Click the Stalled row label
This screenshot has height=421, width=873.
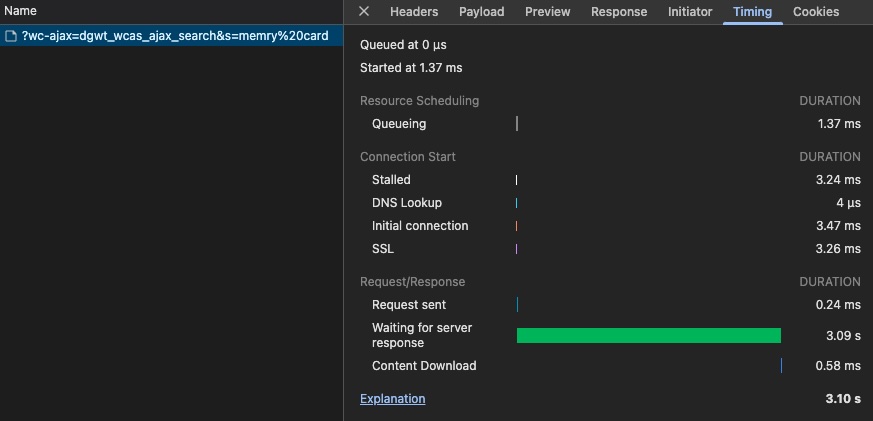tap(391, 180)
